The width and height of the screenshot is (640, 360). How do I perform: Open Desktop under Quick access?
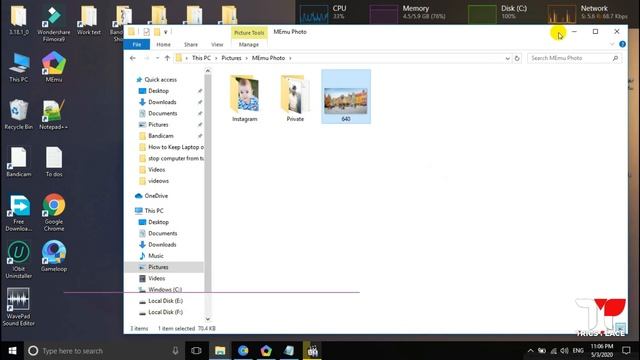click(158, 91)
